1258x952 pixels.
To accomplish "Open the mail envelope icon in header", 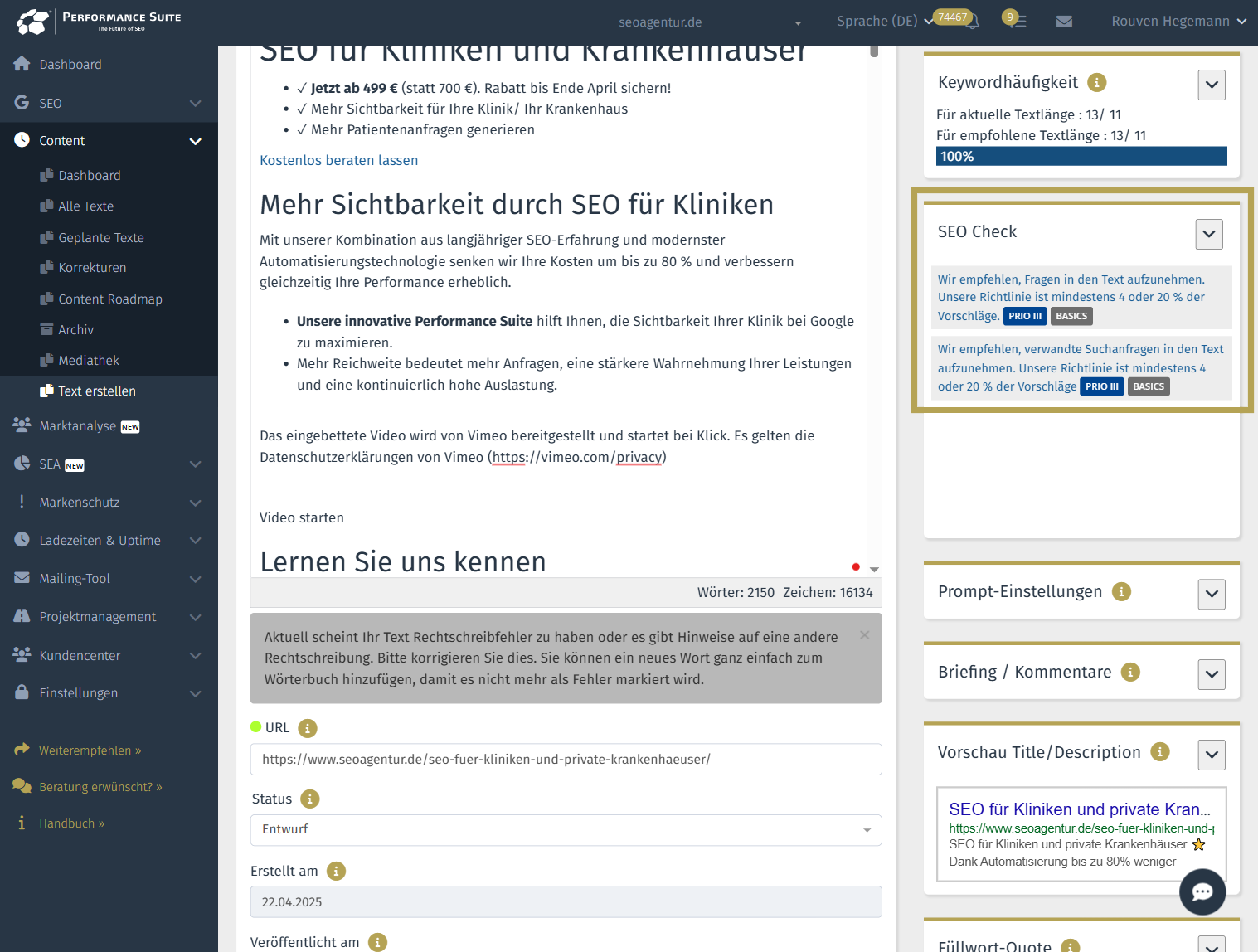I will [1064, 22].
